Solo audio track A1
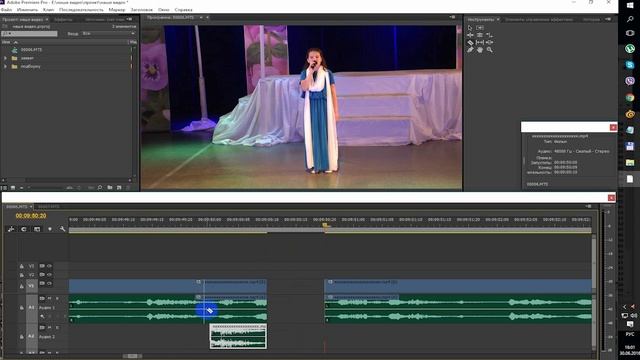640x360 pixels. pyautogui.click(x=57, y=299)
